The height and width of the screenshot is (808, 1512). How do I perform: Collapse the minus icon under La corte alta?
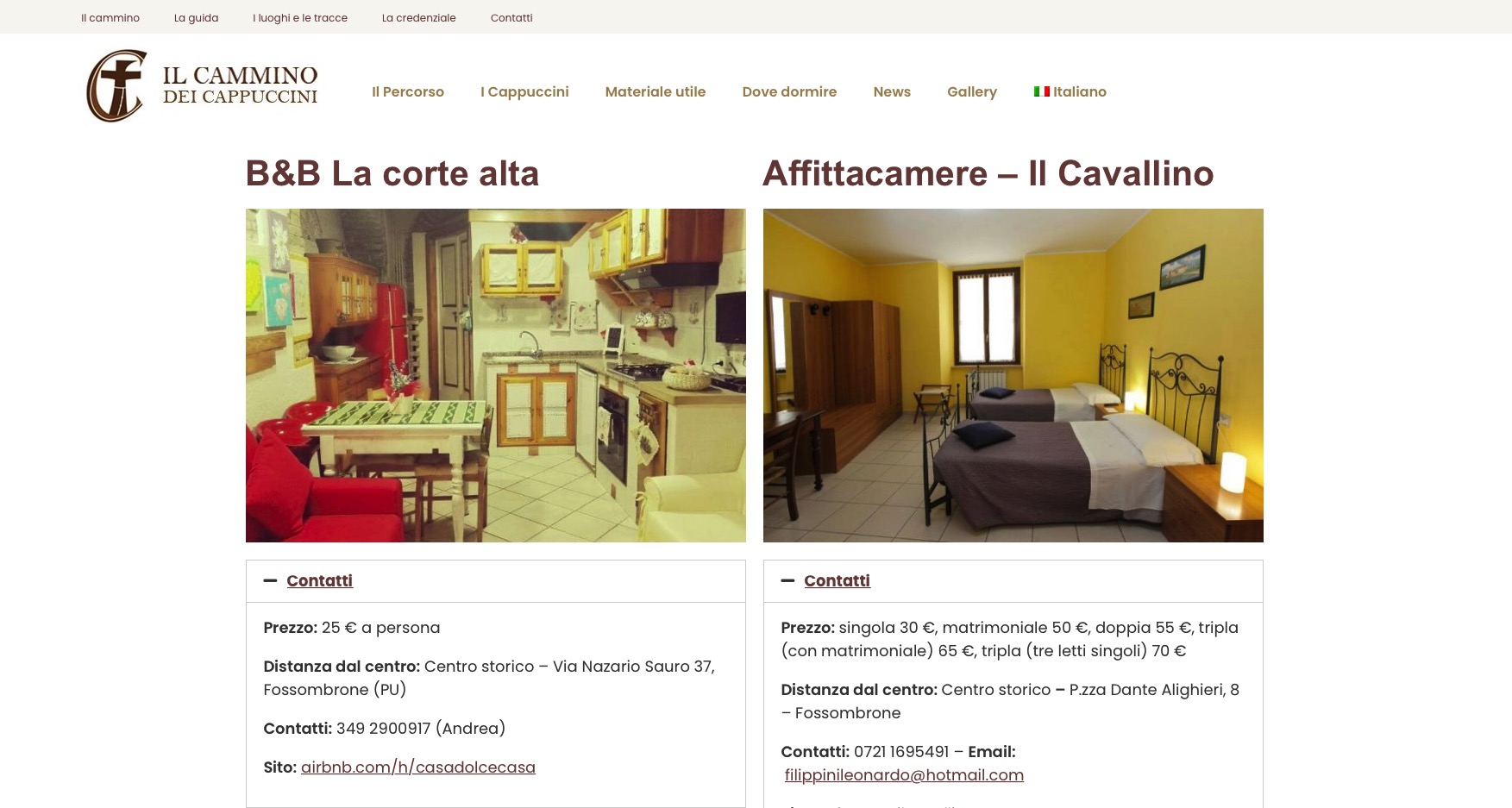coord(270,581)
